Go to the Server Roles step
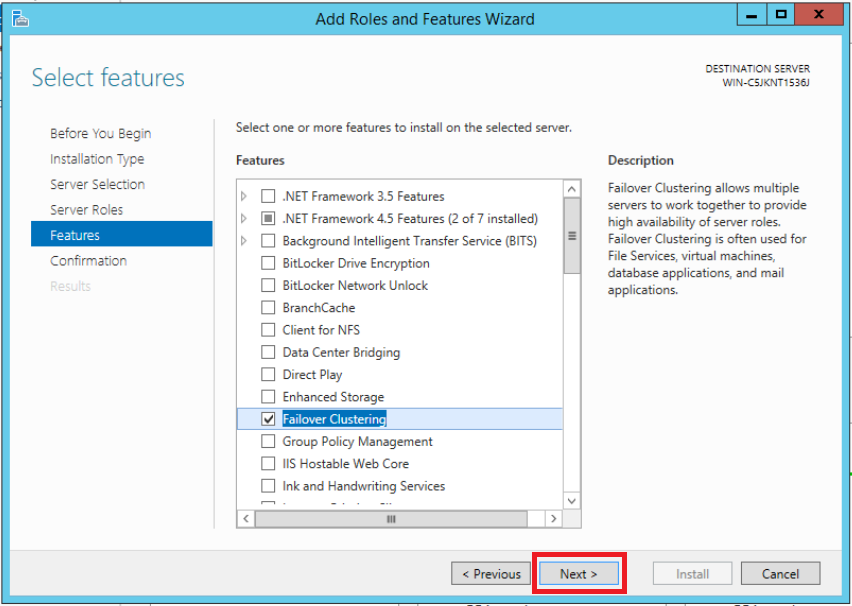The image size is (852, 606). pos(86,210)
